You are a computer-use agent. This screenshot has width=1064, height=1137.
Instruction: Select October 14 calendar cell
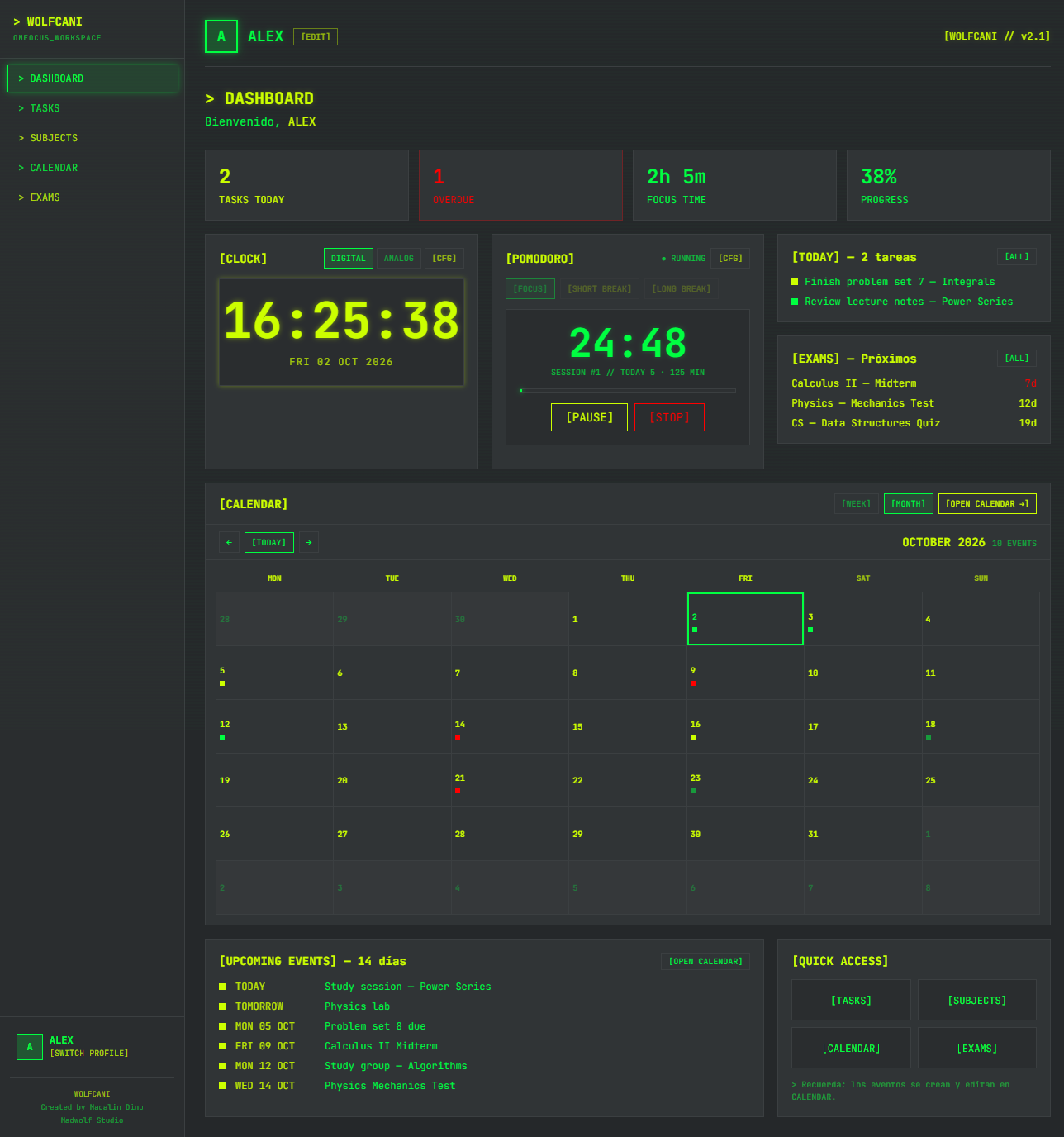coord(510,726)
